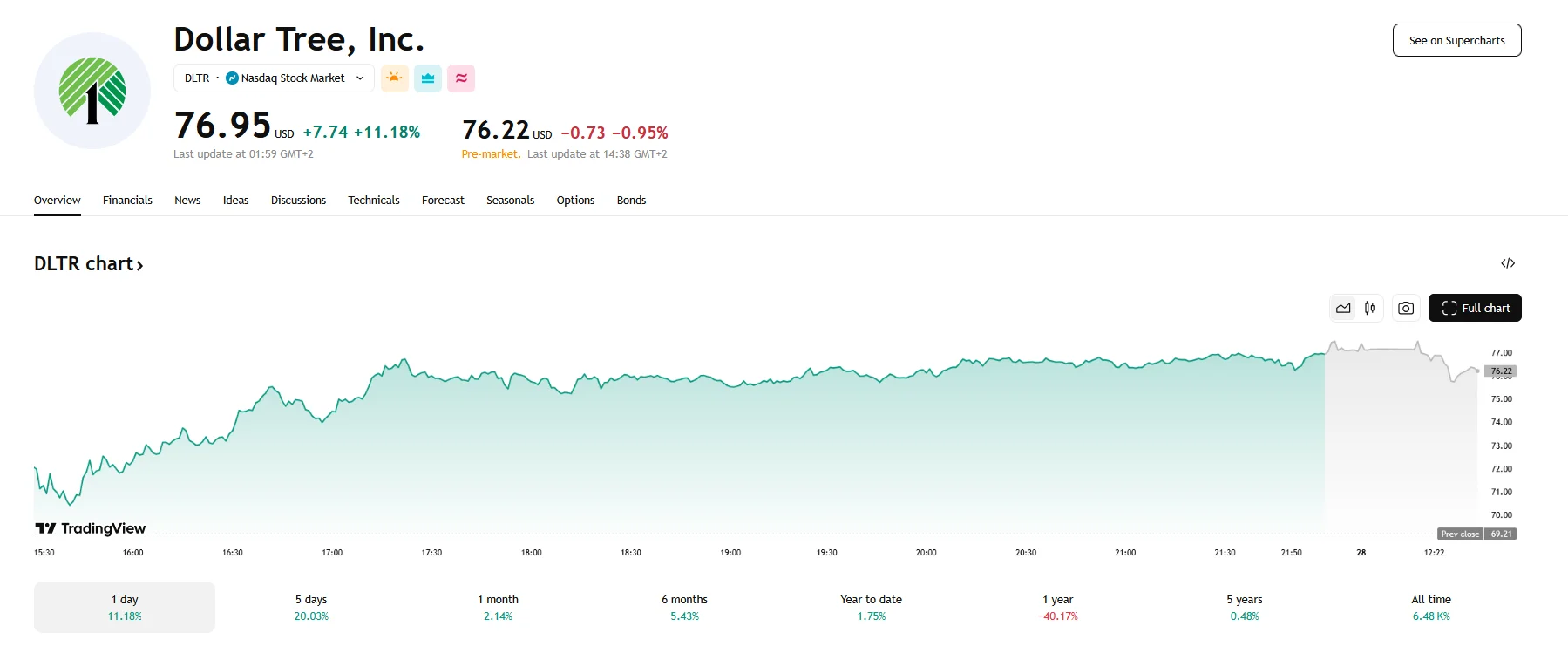Open the embed code icon
Viewport: 1568px width, 660px height.
(1510, 262)
